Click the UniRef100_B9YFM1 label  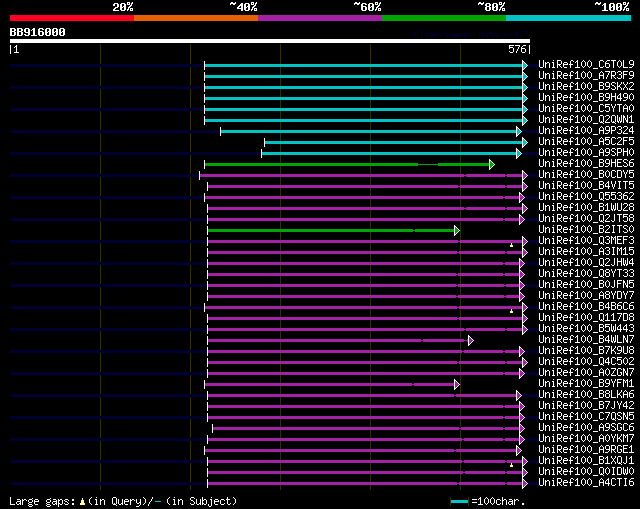(586, 384)
